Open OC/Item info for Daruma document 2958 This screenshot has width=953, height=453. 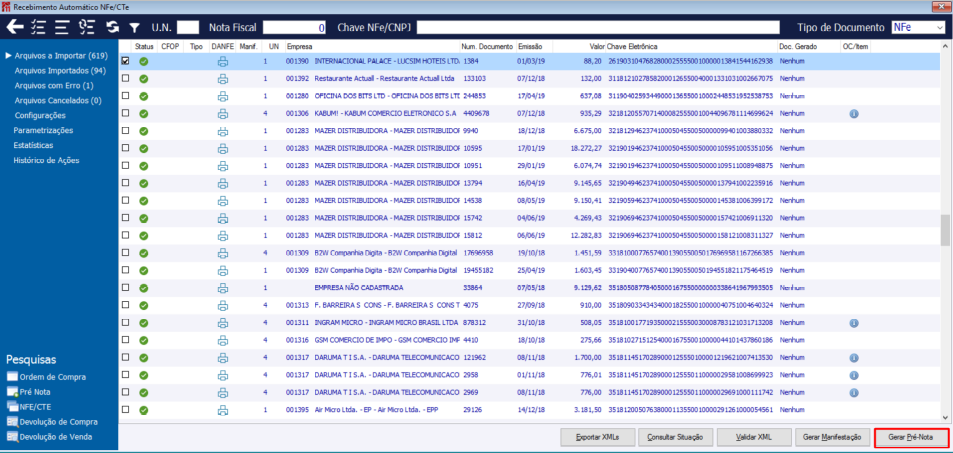pyautogui.click(x=853, y=375)
